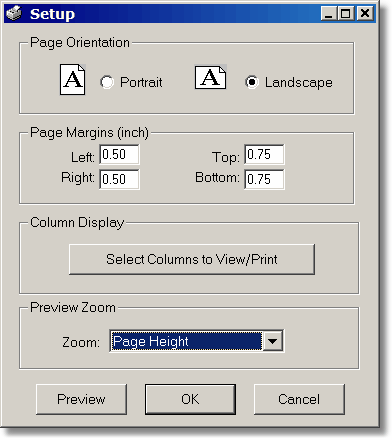The width and height of the screenshot is (392, 440).
Task: Click the Top margin input field
Action: click(264, 154)
